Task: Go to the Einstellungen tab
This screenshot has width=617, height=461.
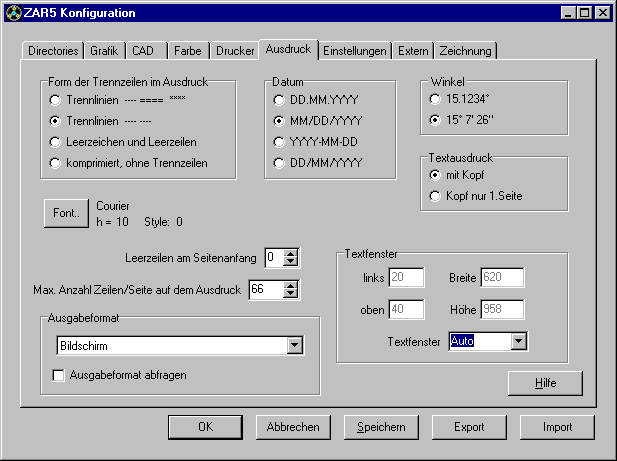Action: point(355,49)
